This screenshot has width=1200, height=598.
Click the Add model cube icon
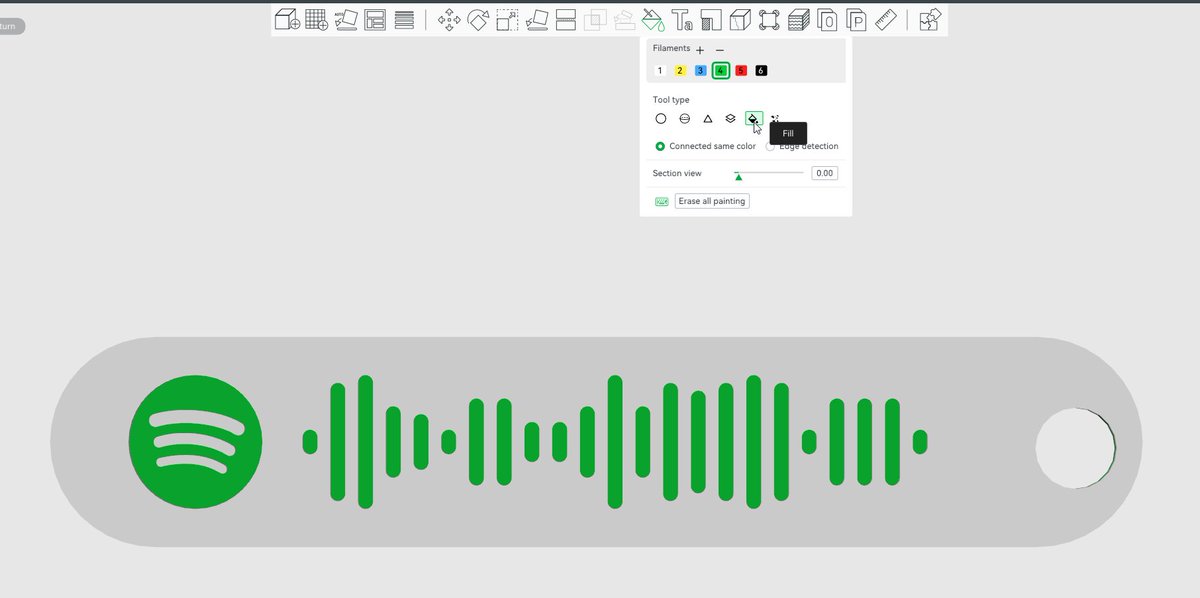[287, 20]
